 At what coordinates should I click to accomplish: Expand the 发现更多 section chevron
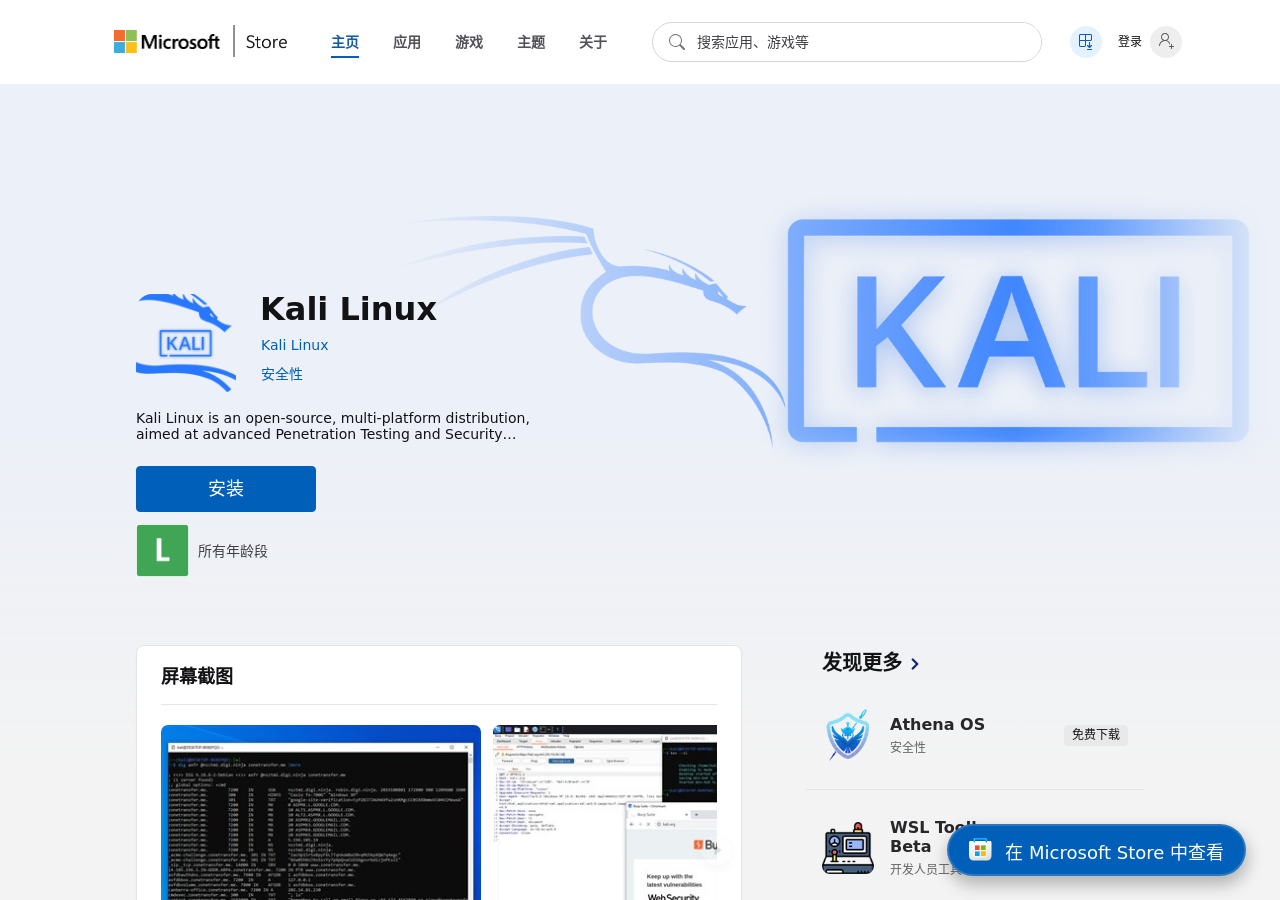click(915, 663)
